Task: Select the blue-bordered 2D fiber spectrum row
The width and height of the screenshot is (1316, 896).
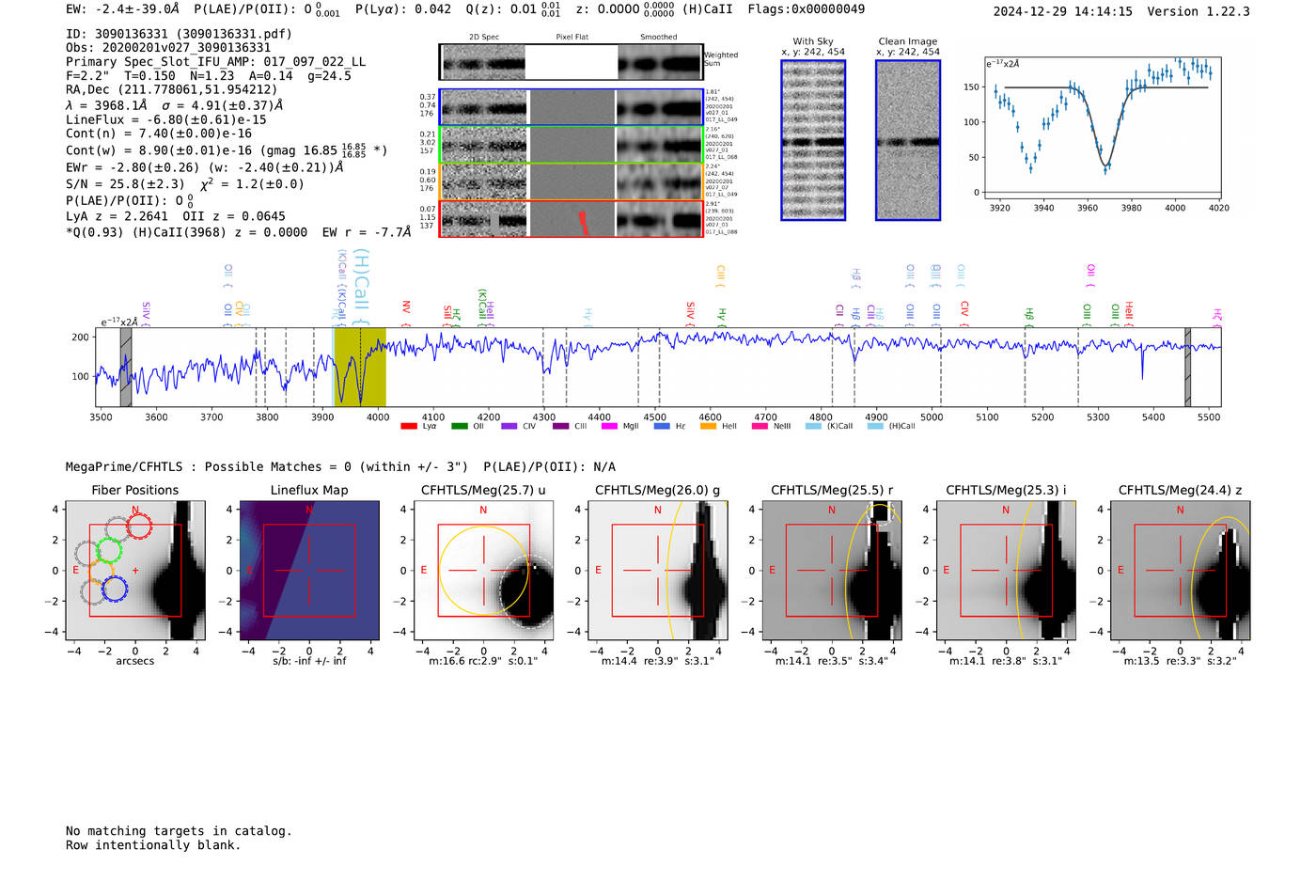Action: coord(572,107)
